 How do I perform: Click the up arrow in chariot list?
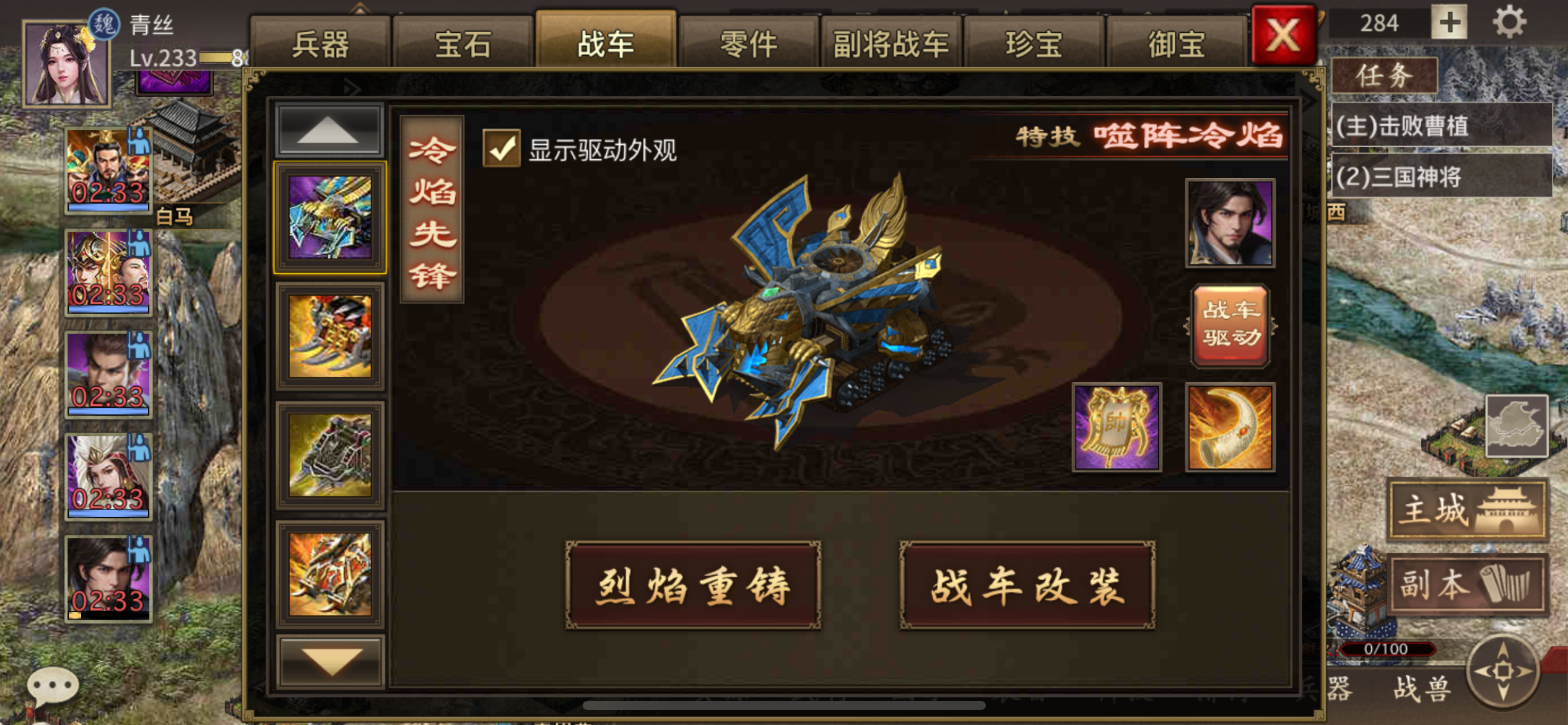329,130
